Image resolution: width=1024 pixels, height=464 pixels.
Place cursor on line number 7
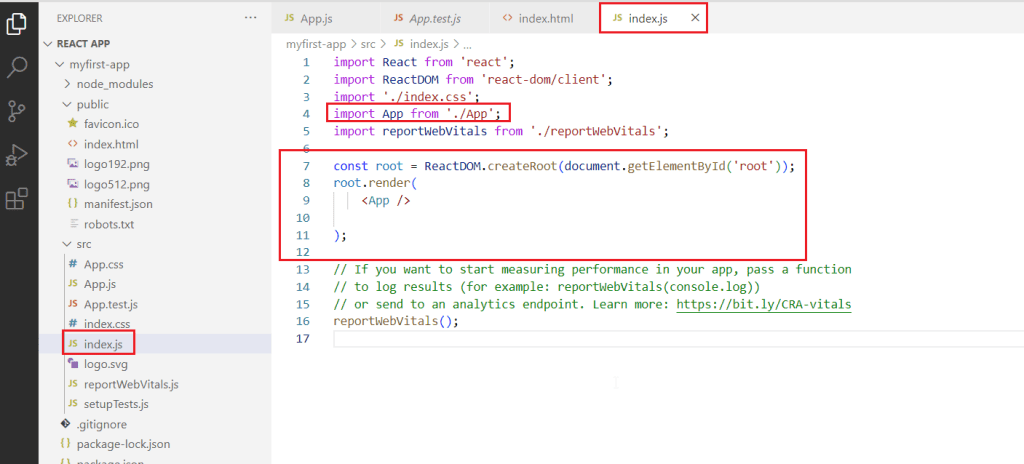[x=306, y=166]
